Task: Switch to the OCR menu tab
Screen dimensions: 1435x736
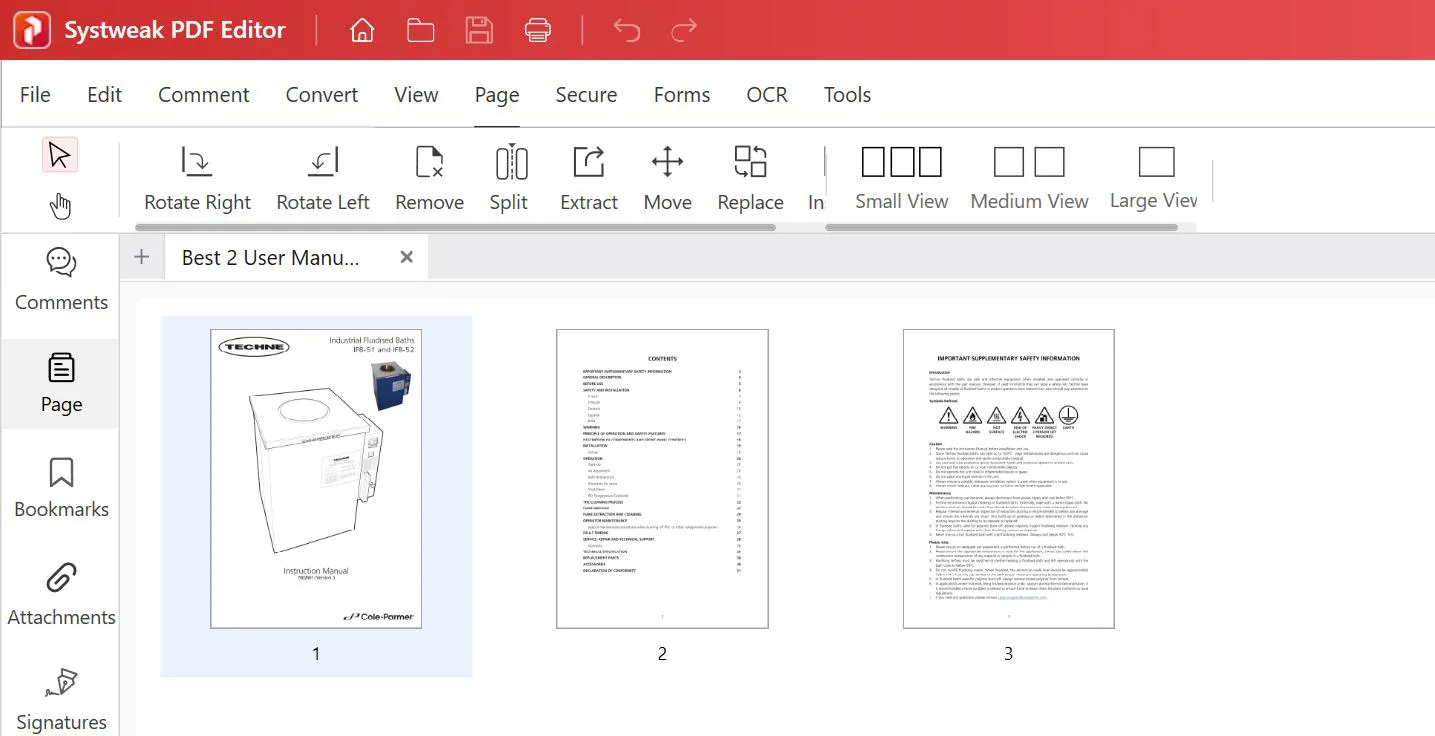Action: (x=766, y=95)
